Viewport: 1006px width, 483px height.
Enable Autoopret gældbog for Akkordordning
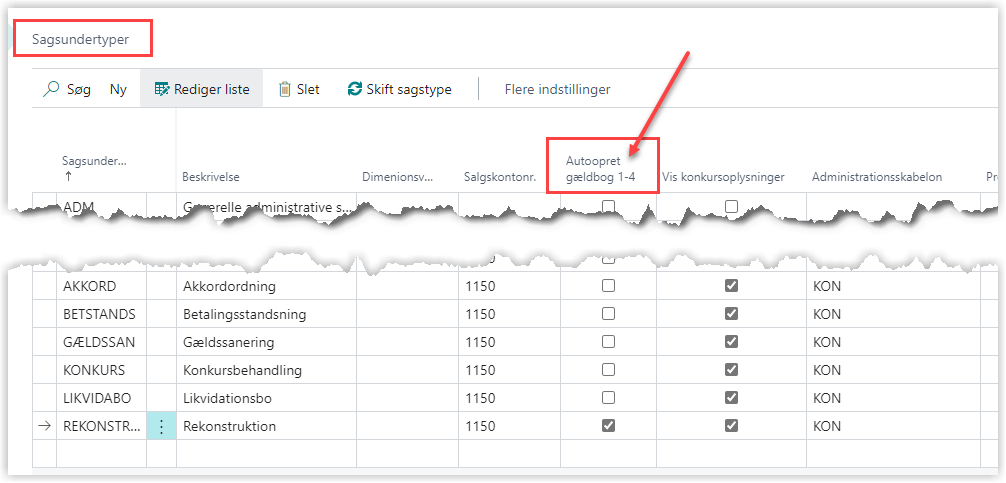click(608, 286)
